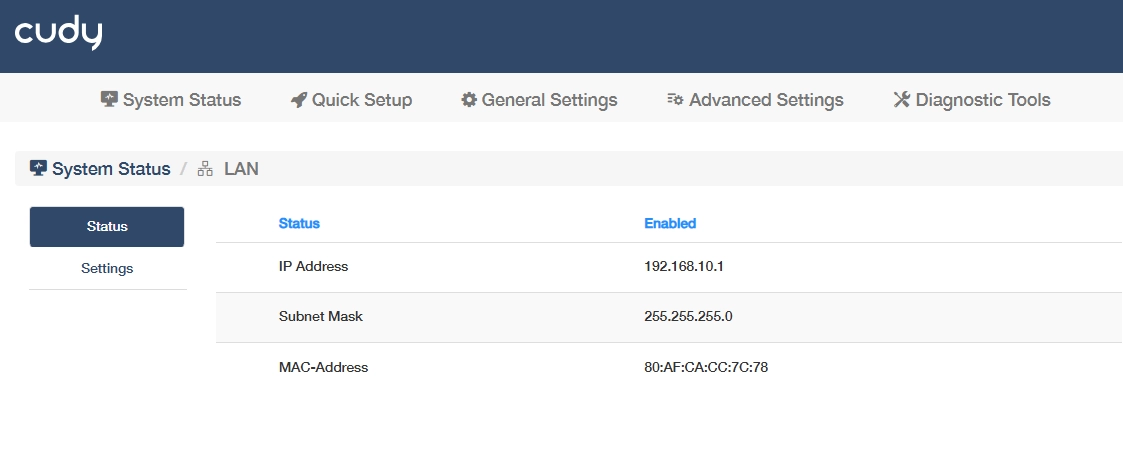Click the subnet mask value 255.255.255.0

pos(688,316)
